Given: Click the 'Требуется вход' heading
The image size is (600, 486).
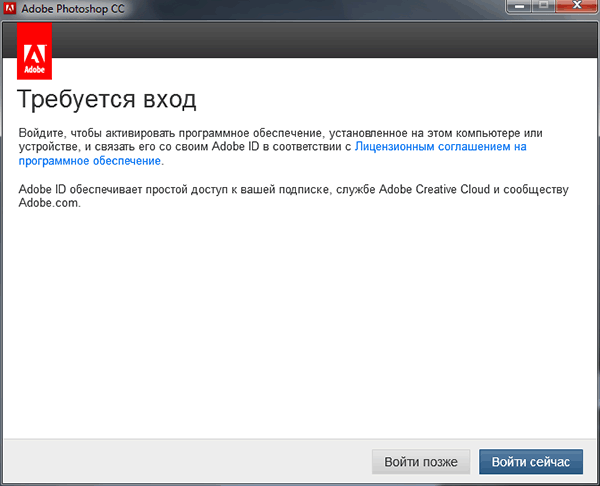Looking at the screenshot, I should [107, 99].
